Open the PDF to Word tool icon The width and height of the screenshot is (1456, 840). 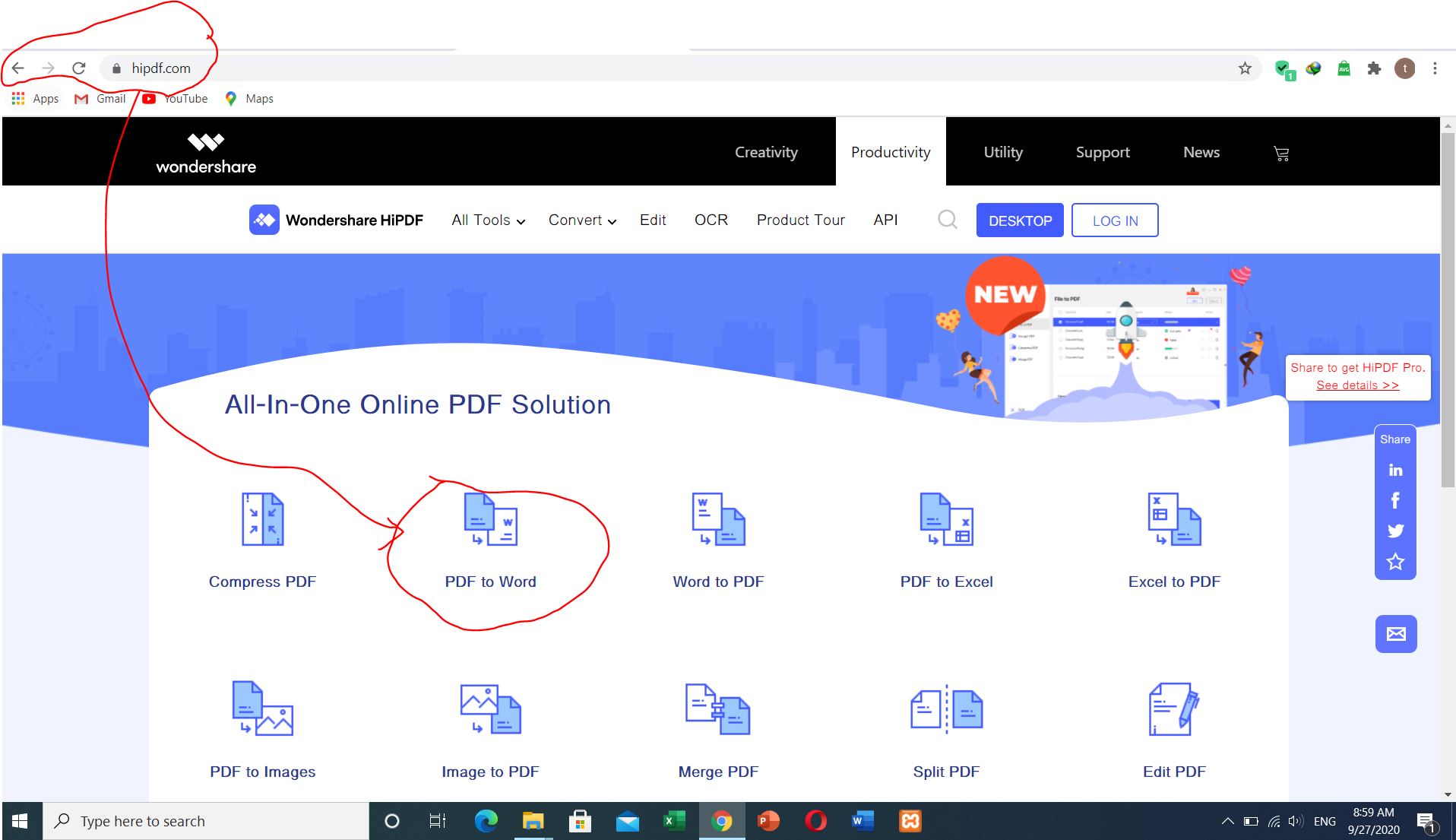tap(490, 519)
